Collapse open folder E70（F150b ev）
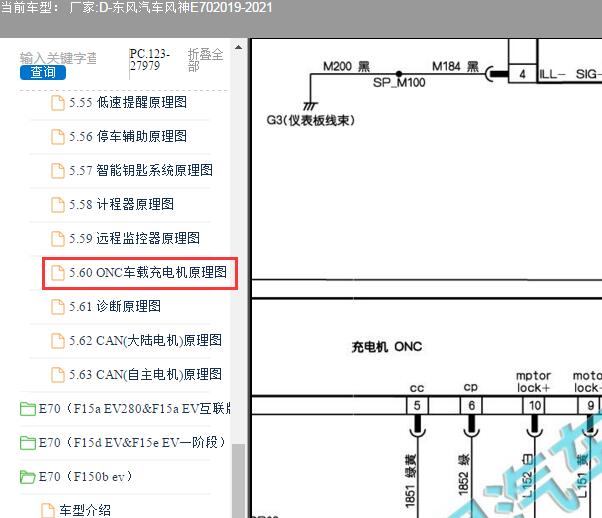602x518 pixels. coord(85,477)
